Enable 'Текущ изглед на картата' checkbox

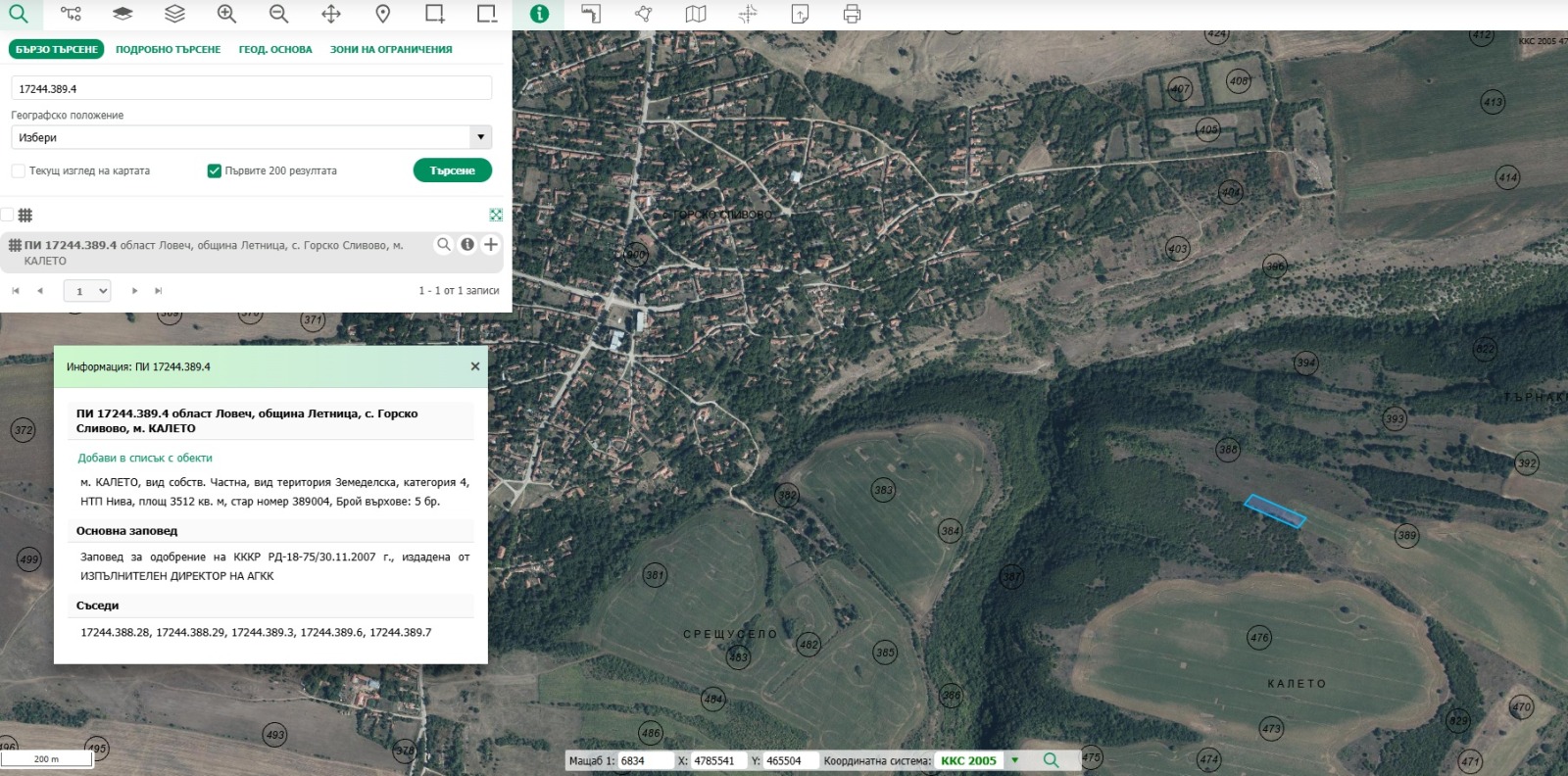pos(18,170)
